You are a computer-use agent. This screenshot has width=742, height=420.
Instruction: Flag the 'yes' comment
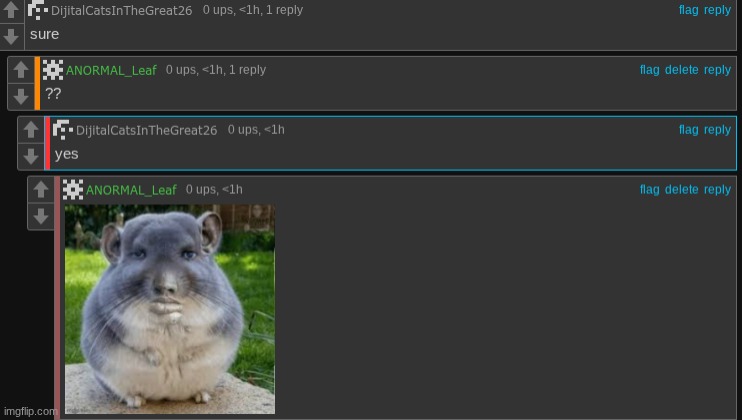coord(689,130)
